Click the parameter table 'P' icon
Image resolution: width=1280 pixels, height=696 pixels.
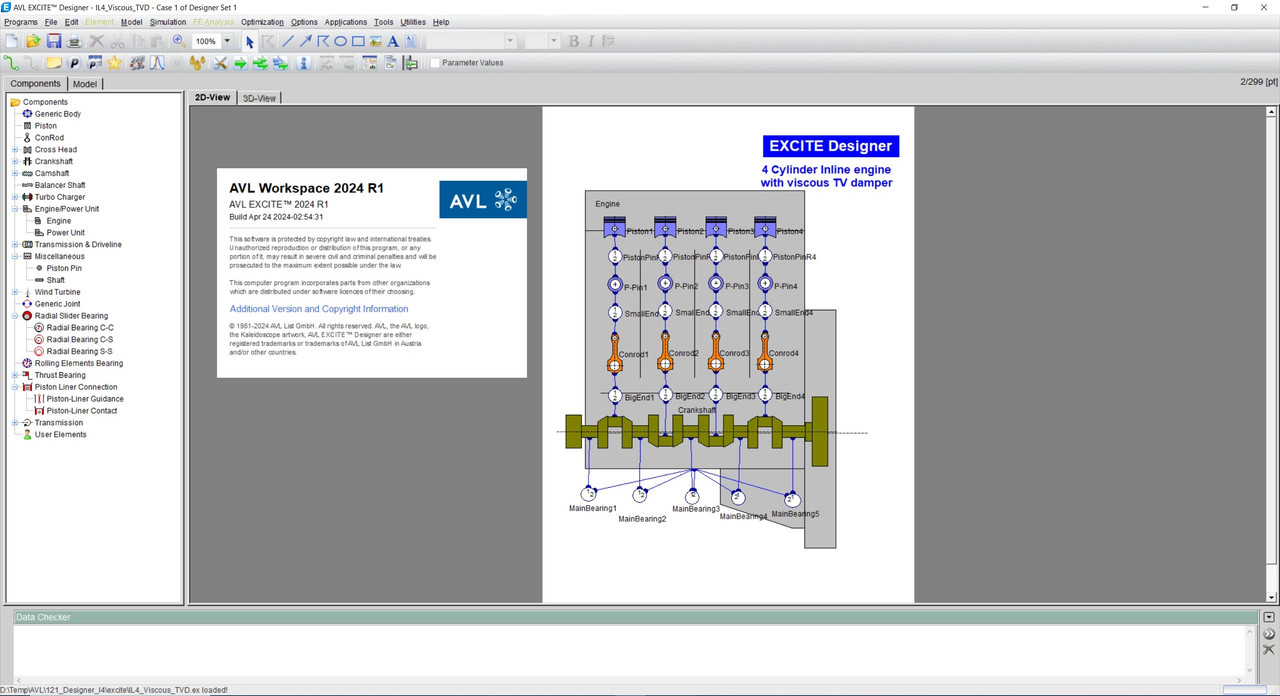(x=94, y=63)
